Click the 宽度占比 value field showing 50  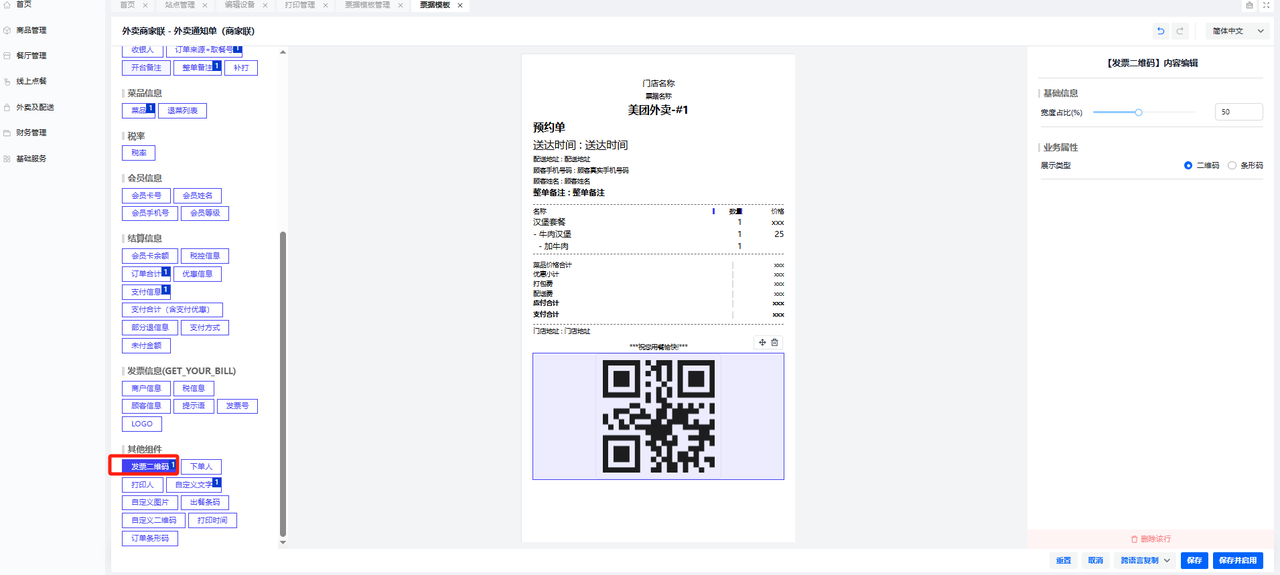click(1239, 112)
